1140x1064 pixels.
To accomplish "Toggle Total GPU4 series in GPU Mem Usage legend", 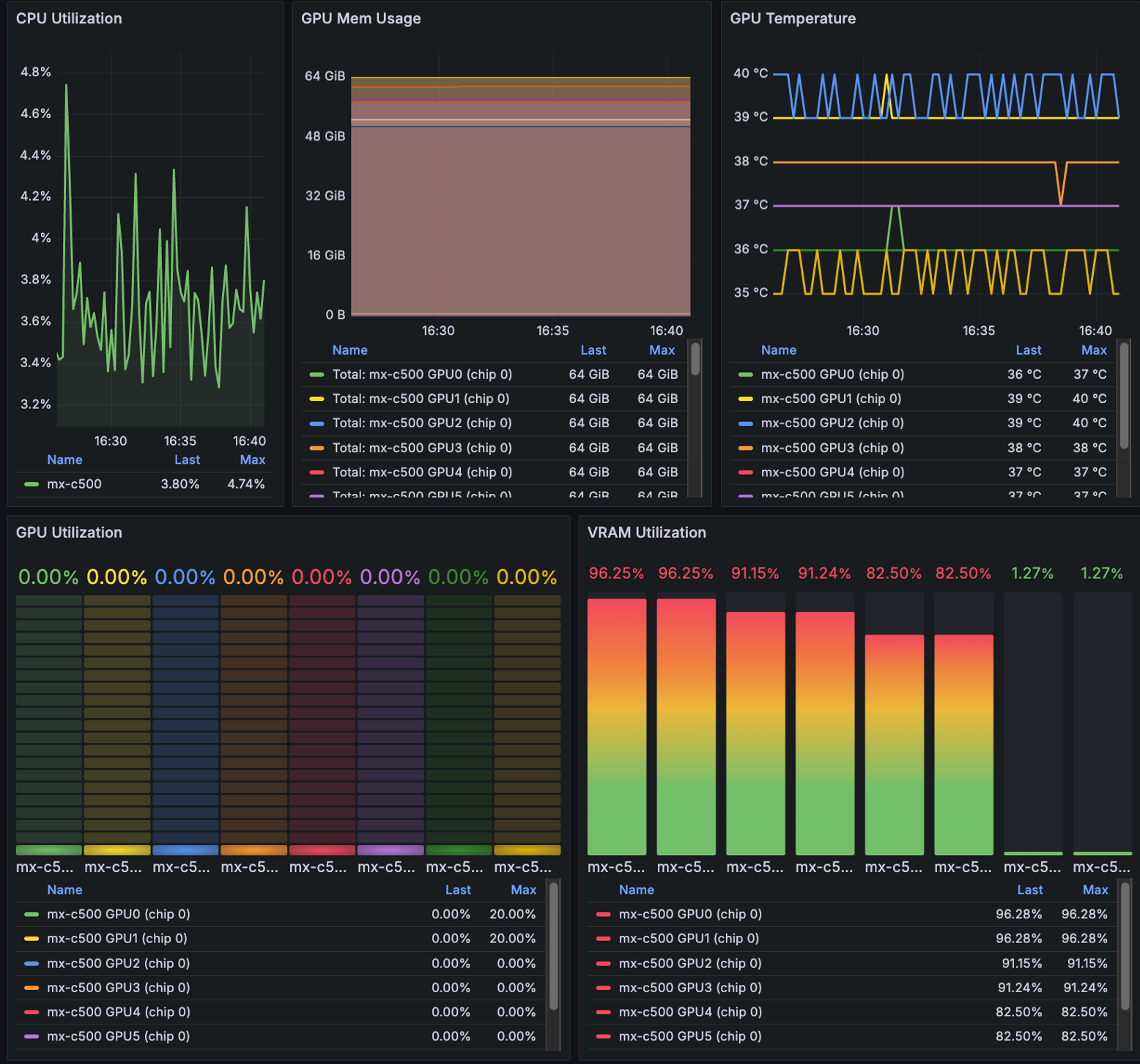I will click(x=422, y=473).
